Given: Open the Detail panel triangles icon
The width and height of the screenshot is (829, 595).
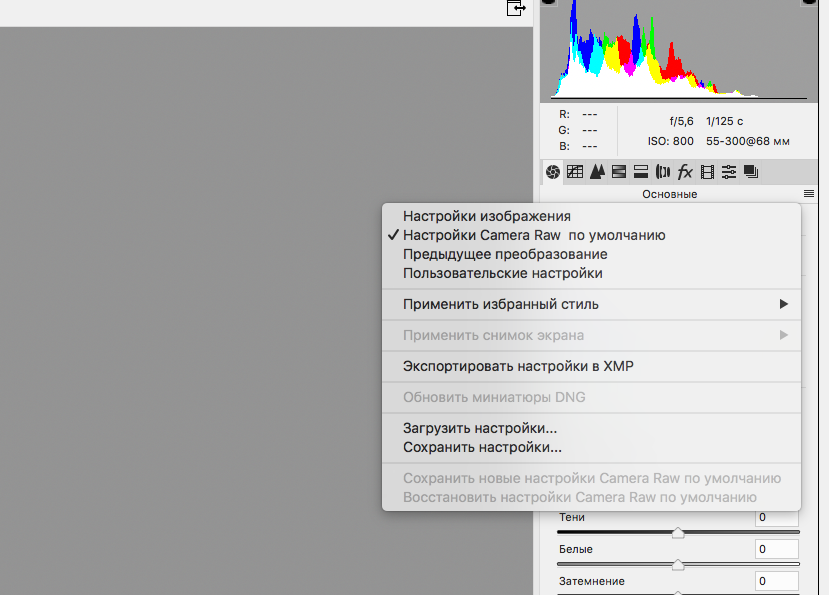Looking at the screenshot, I should coord(597,172).
